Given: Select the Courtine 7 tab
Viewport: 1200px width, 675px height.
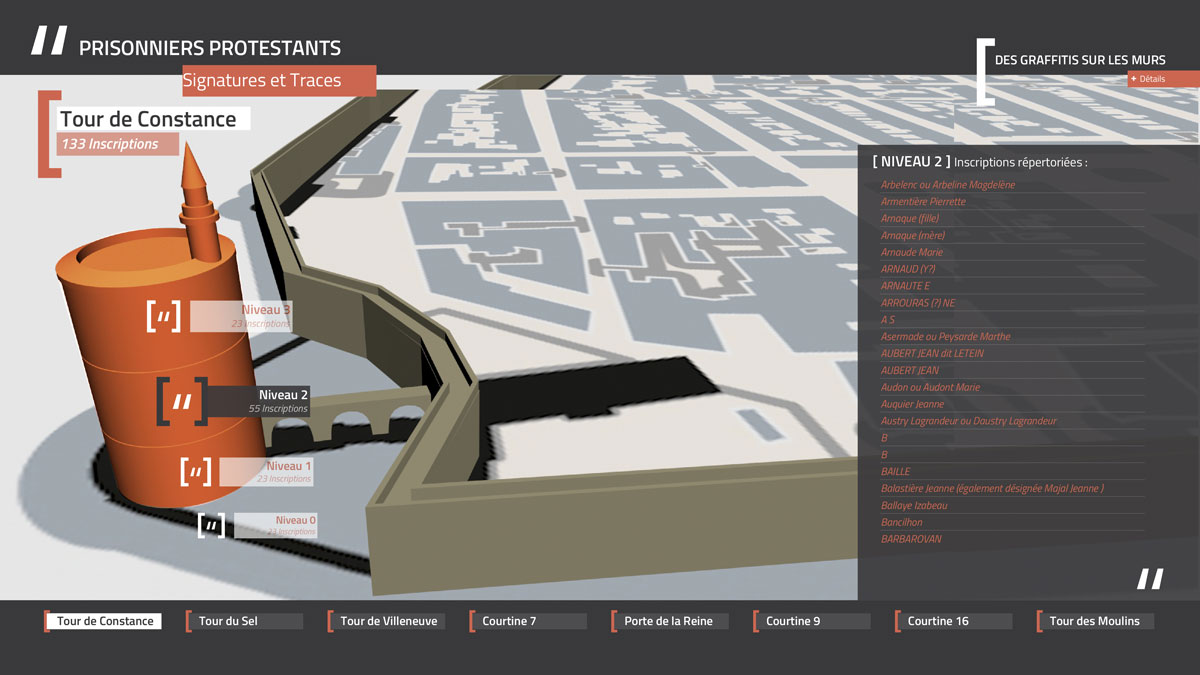Looking at the screenshot, I should pos(528,621).
